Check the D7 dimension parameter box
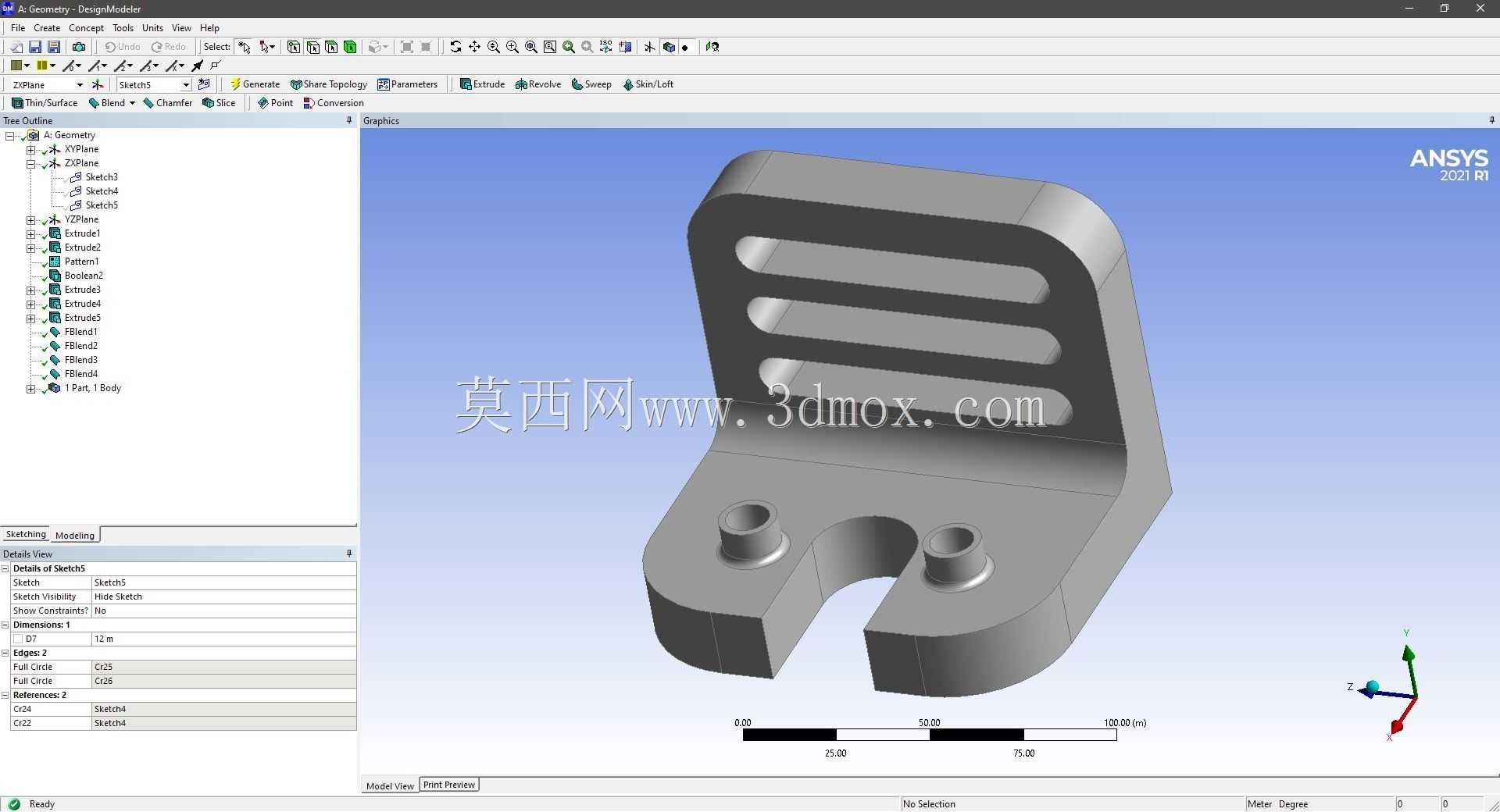 pyautogui.click(x=18, y=639)
